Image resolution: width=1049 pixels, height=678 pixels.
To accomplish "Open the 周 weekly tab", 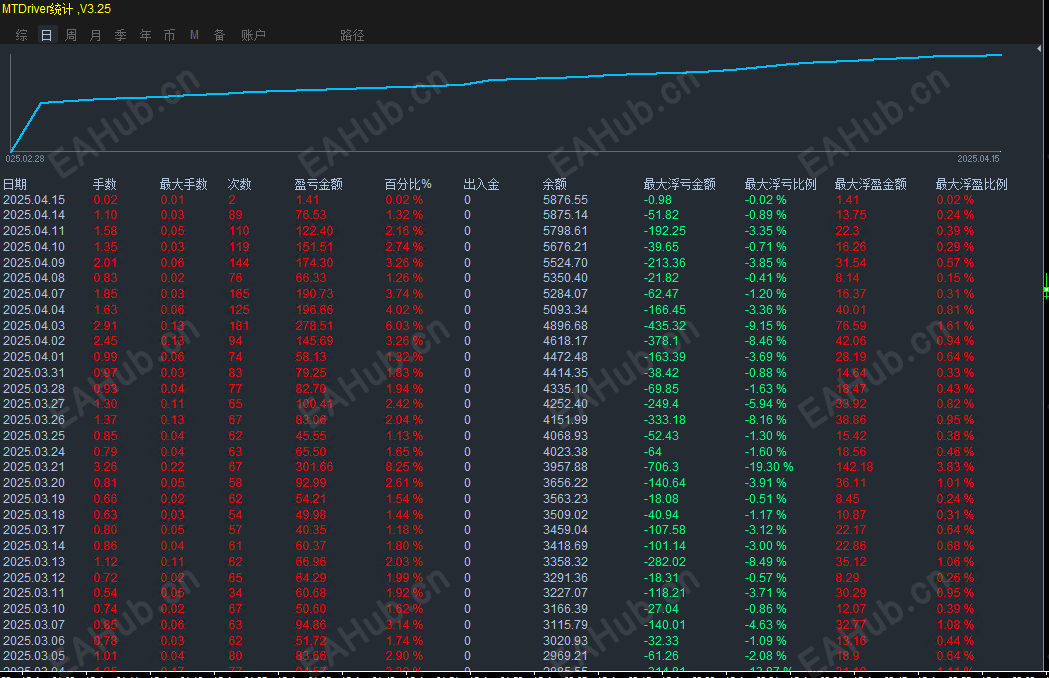I will [x=71, y=35].
